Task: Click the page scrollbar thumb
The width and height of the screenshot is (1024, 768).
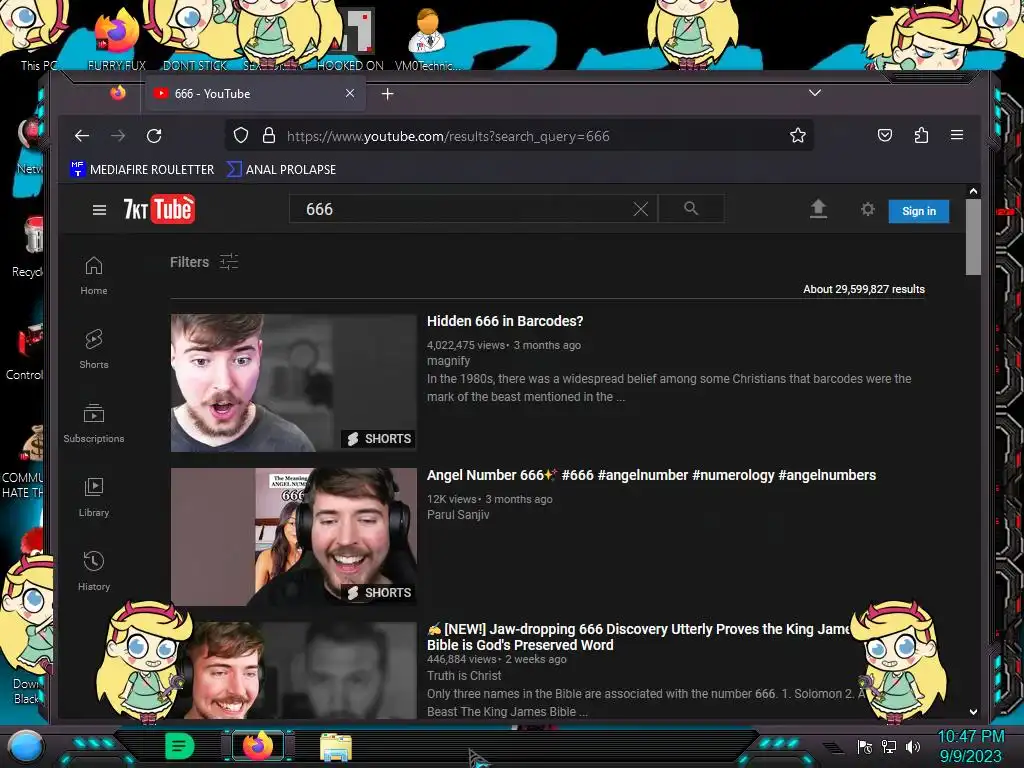Action: 973,236
